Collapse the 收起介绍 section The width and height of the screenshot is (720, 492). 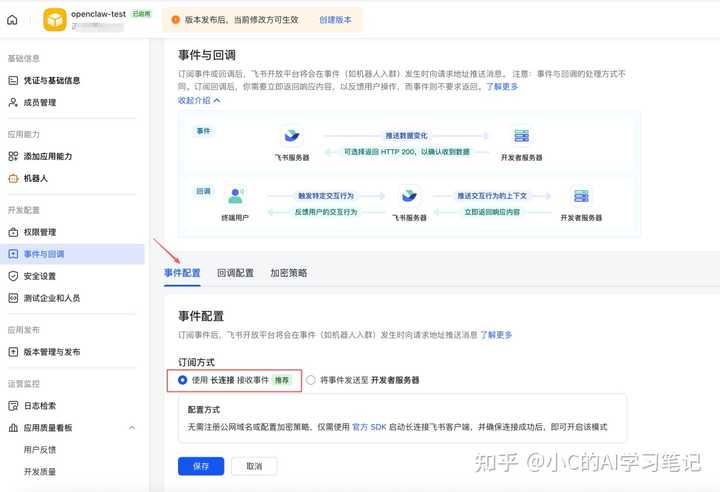[199, 100]
